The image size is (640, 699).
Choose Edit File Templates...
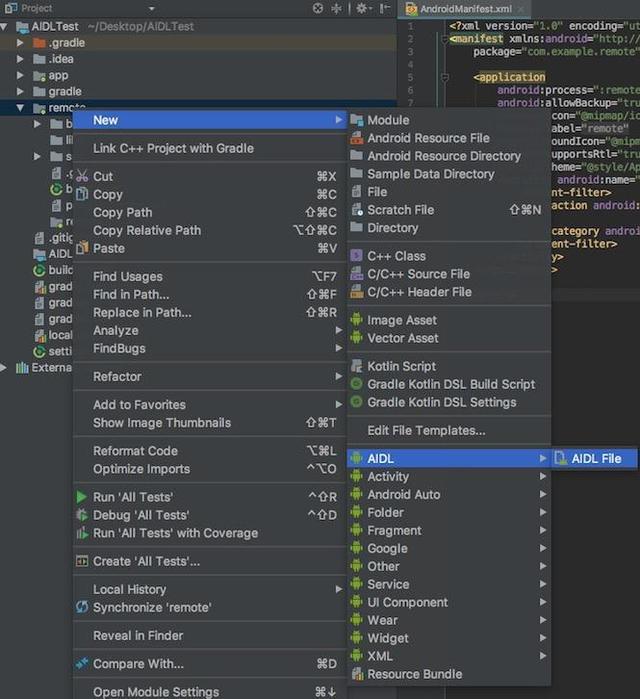click(449, 431)
